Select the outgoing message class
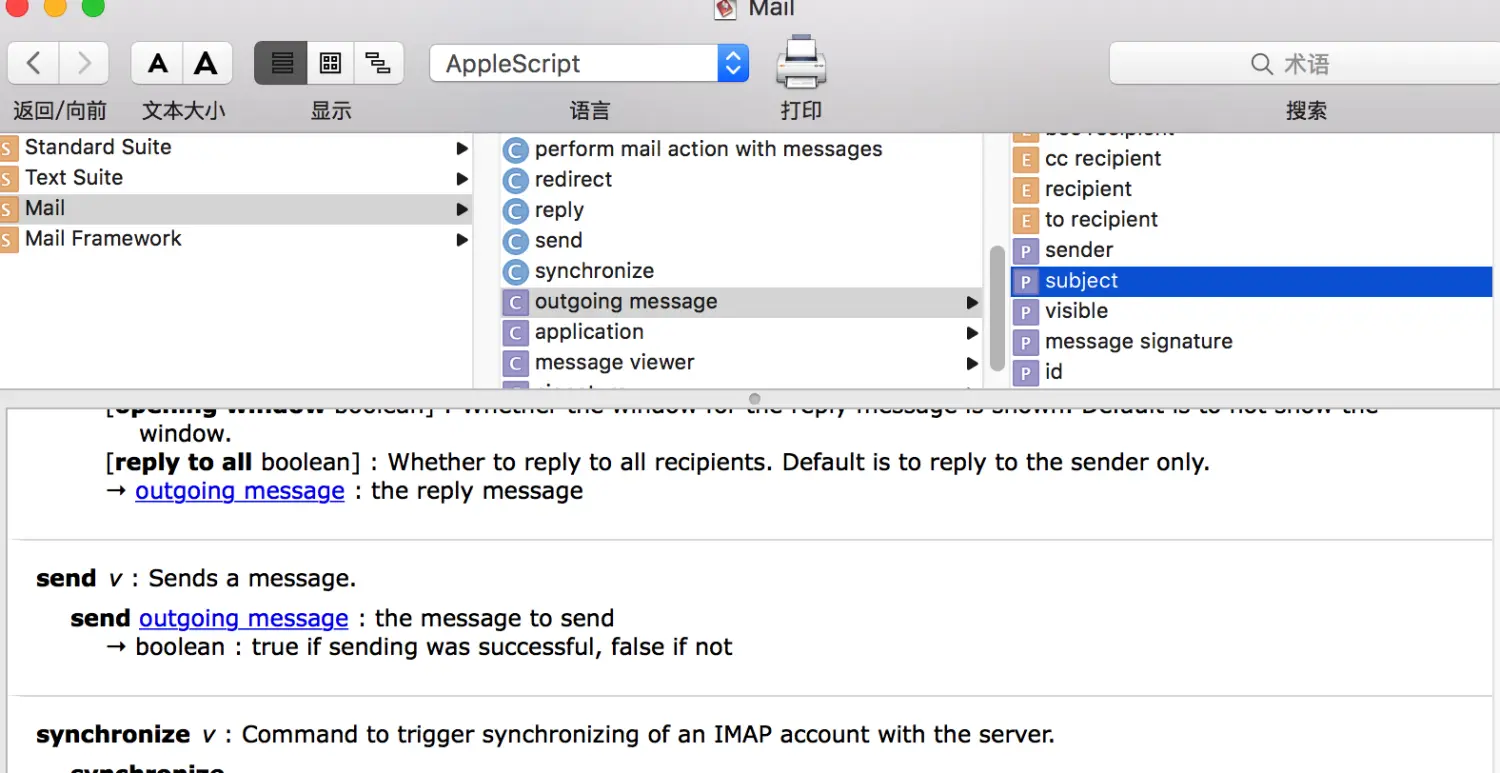1500x773 pixels. click(741, 302)
